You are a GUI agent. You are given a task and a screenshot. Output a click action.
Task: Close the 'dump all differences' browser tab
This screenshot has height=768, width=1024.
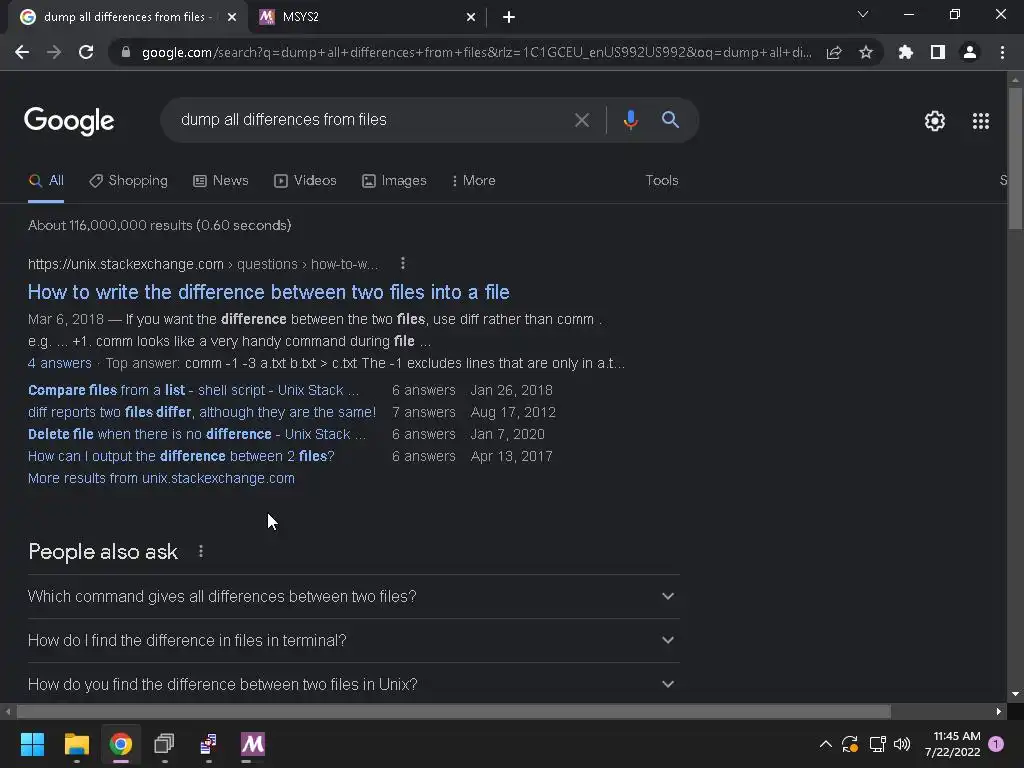click(232, 17)
